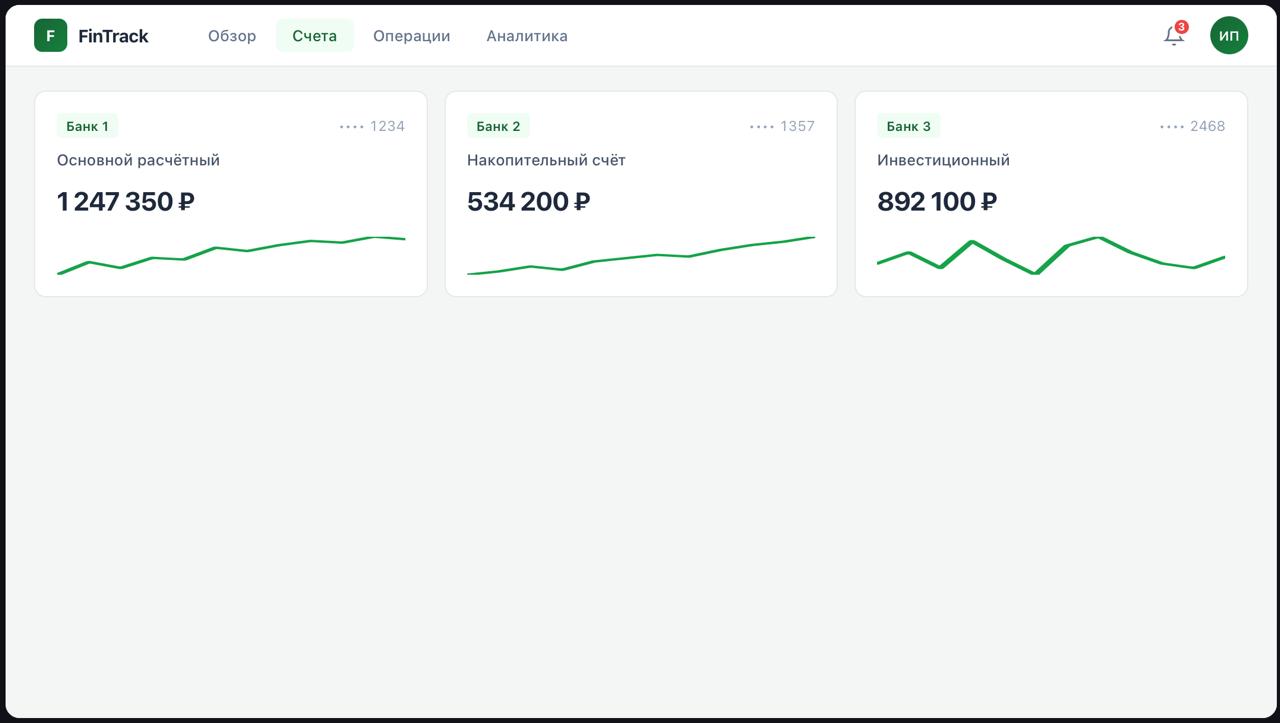Viewport: 1280px width, 723px height.
Task: Open the ИП user avatar
Action: click(x=1229, y=36)
